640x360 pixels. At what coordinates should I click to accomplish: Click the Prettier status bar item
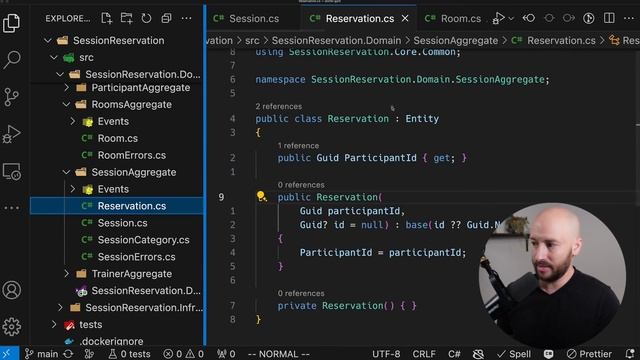[589, 354]
